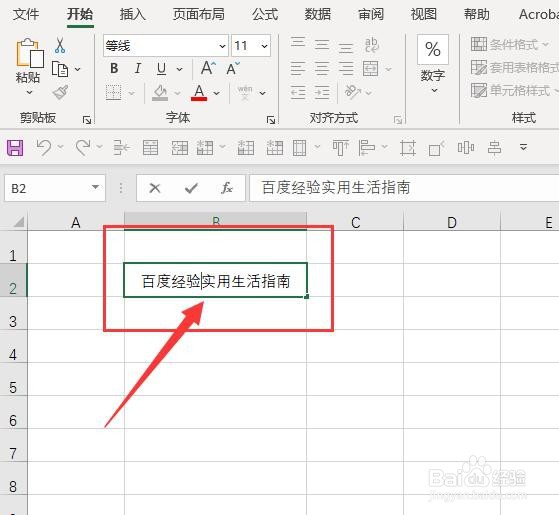Open the font name combo box 等线

[x=166, y=46]
